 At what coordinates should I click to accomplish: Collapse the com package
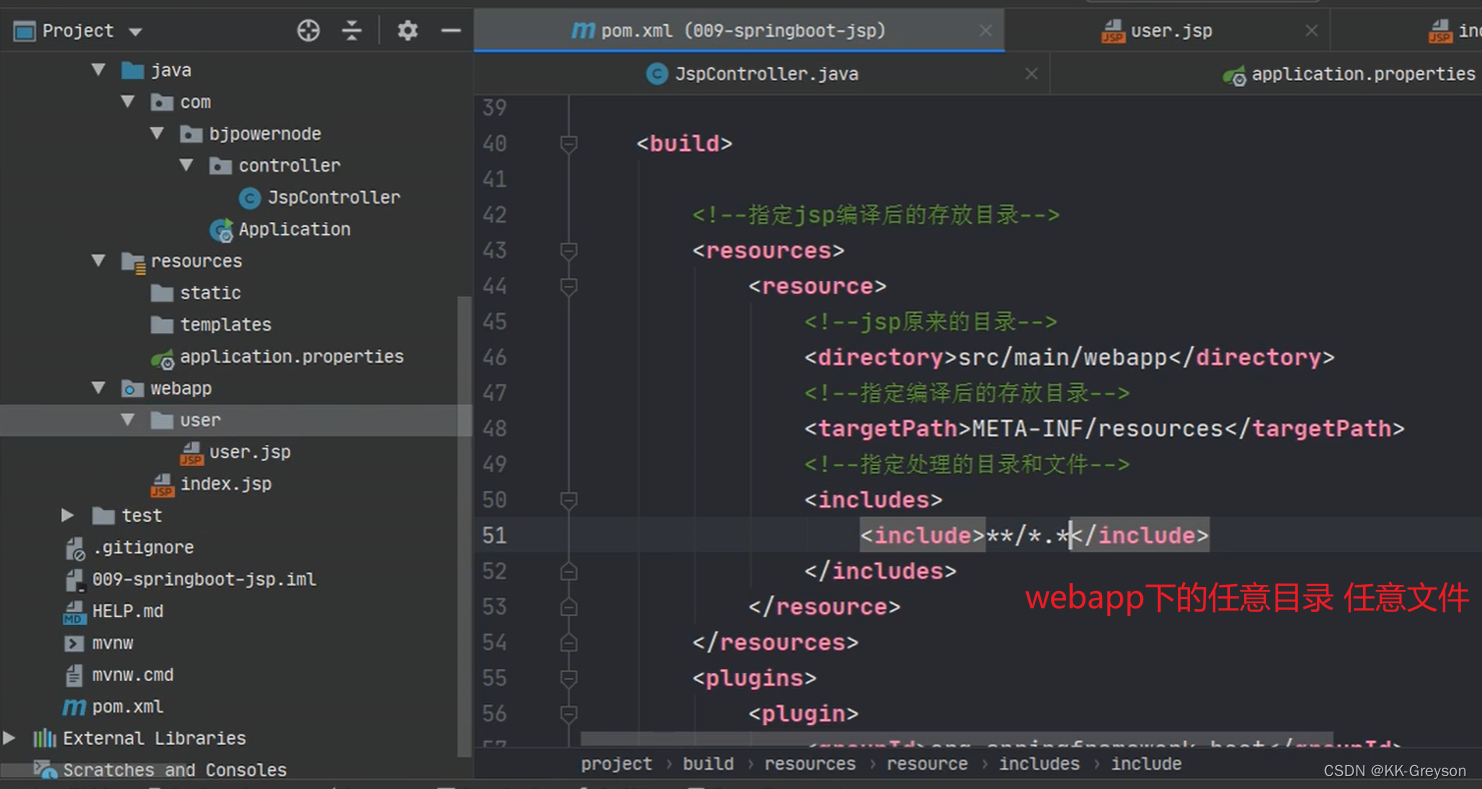coord(128,102)
